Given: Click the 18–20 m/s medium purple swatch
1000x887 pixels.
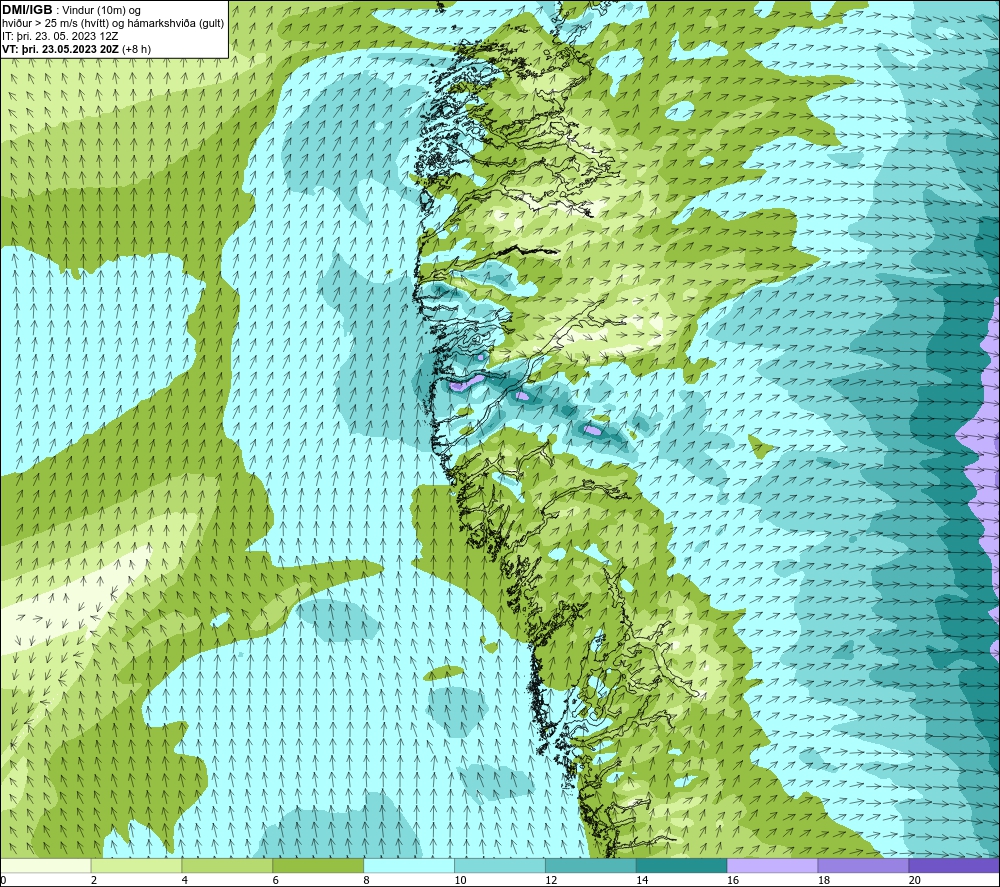Looking at the screenshot, I should click(x=864, y=865).
